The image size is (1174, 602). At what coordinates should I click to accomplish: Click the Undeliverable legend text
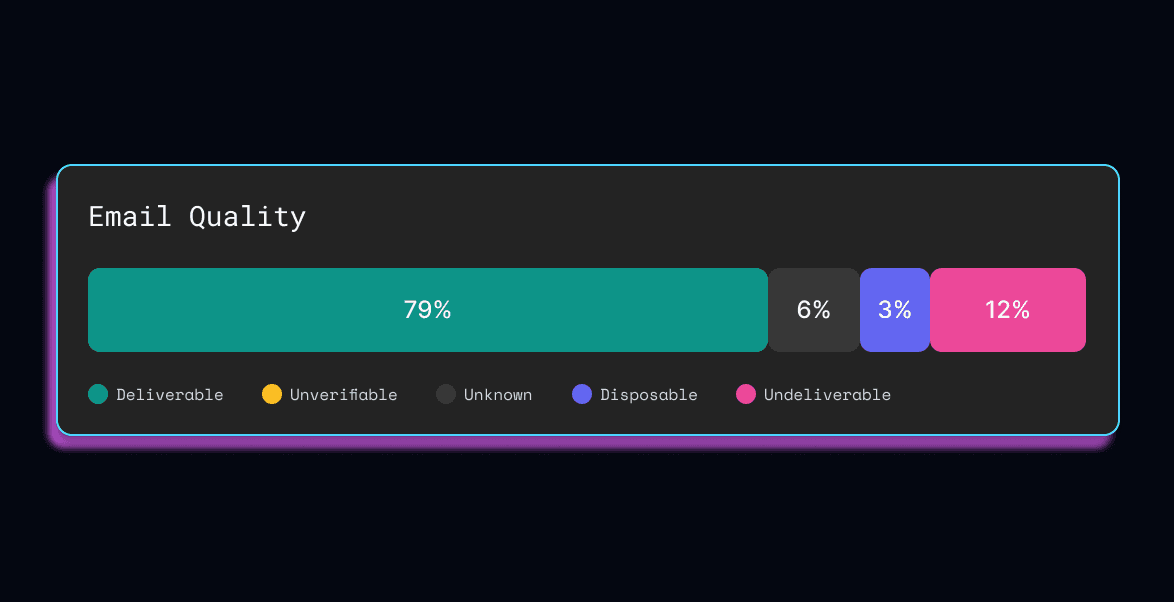(827, 395)
